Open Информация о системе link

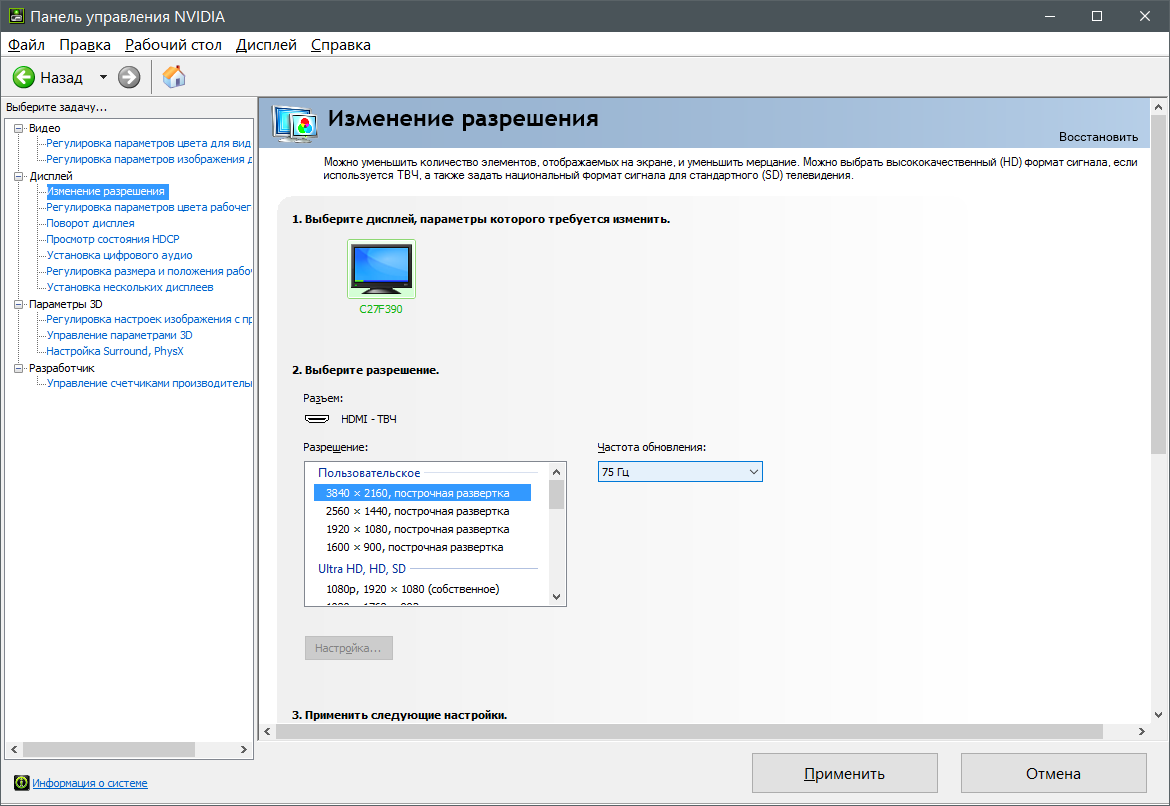click(90, 783)
